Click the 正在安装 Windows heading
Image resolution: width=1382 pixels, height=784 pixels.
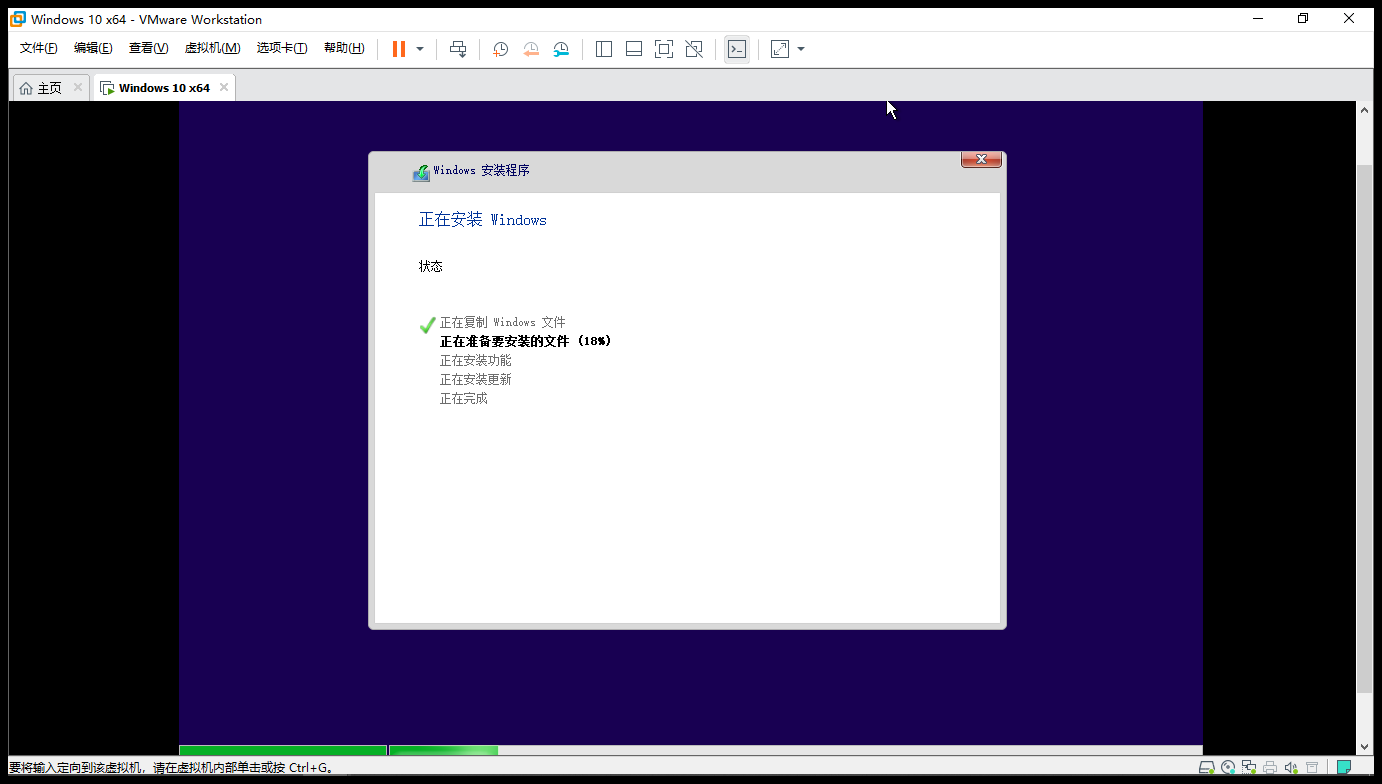pos(483,220)
